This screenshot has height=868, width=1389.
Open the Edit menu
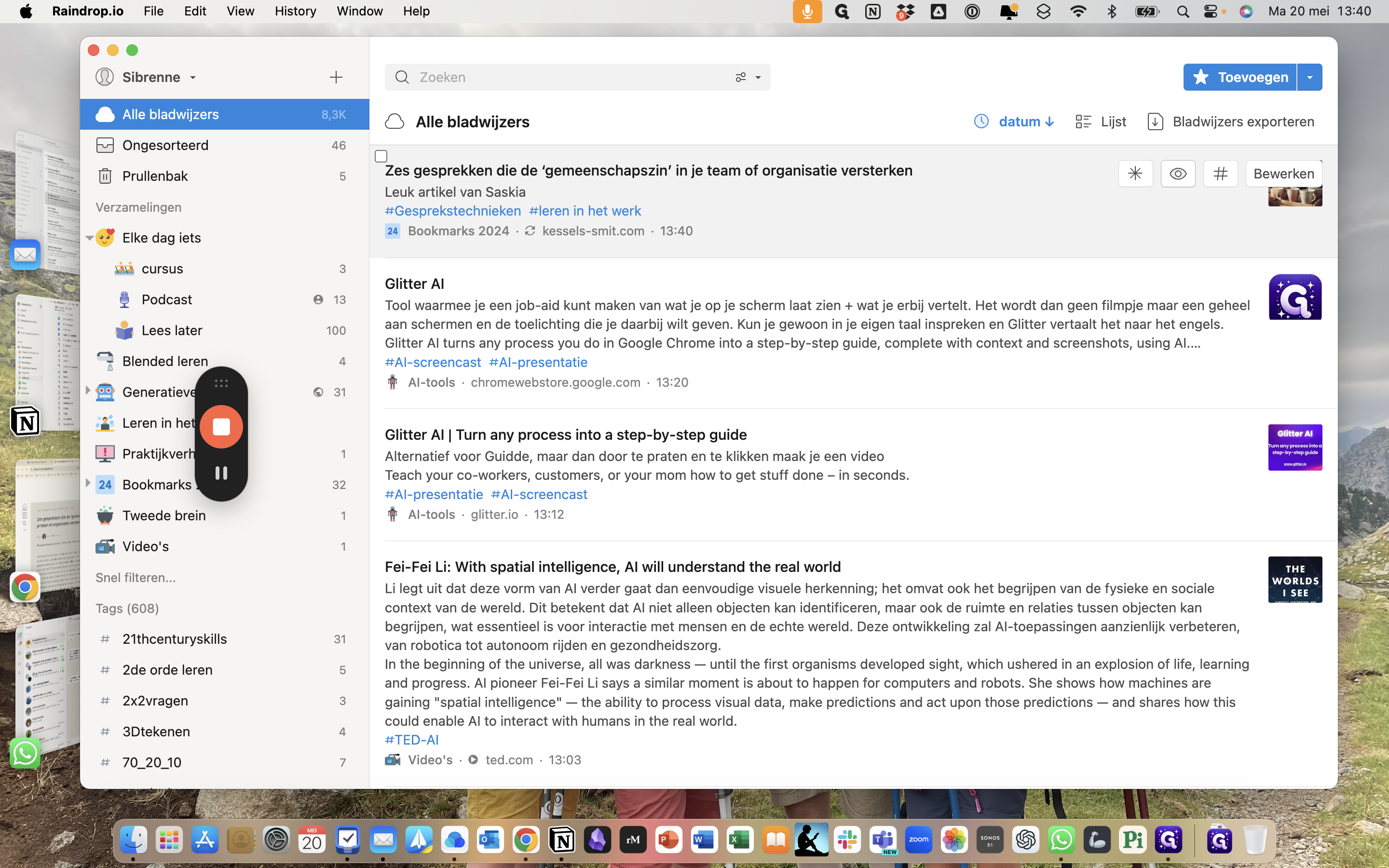(x=195, y=11)
